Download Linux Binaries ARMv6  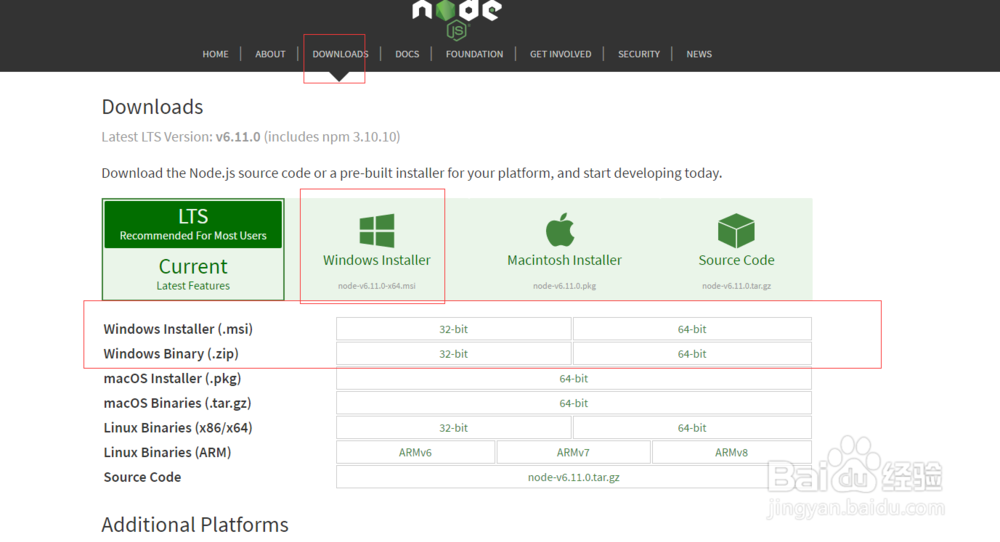click(415, 453)
